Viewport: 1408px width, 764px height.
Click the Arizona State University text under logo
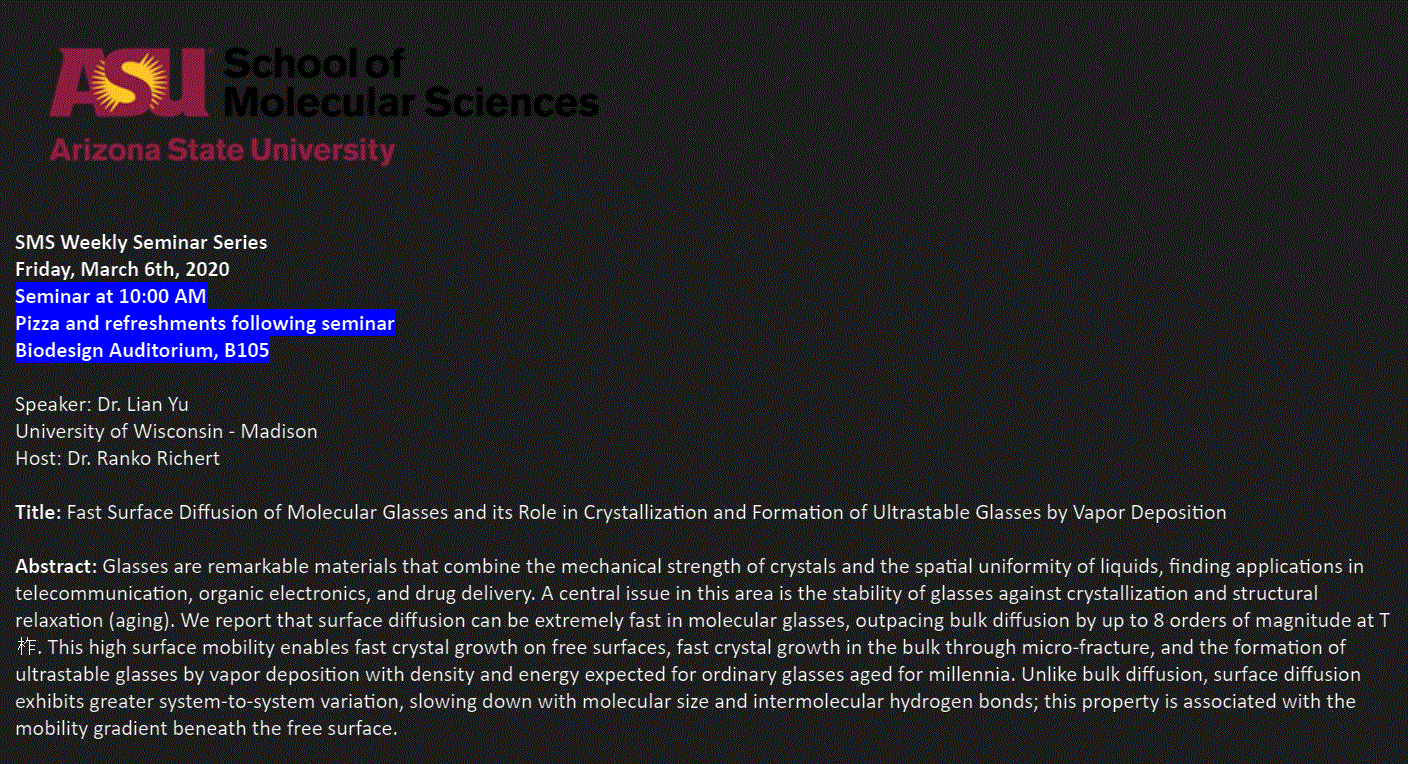(x=222, y=151)
